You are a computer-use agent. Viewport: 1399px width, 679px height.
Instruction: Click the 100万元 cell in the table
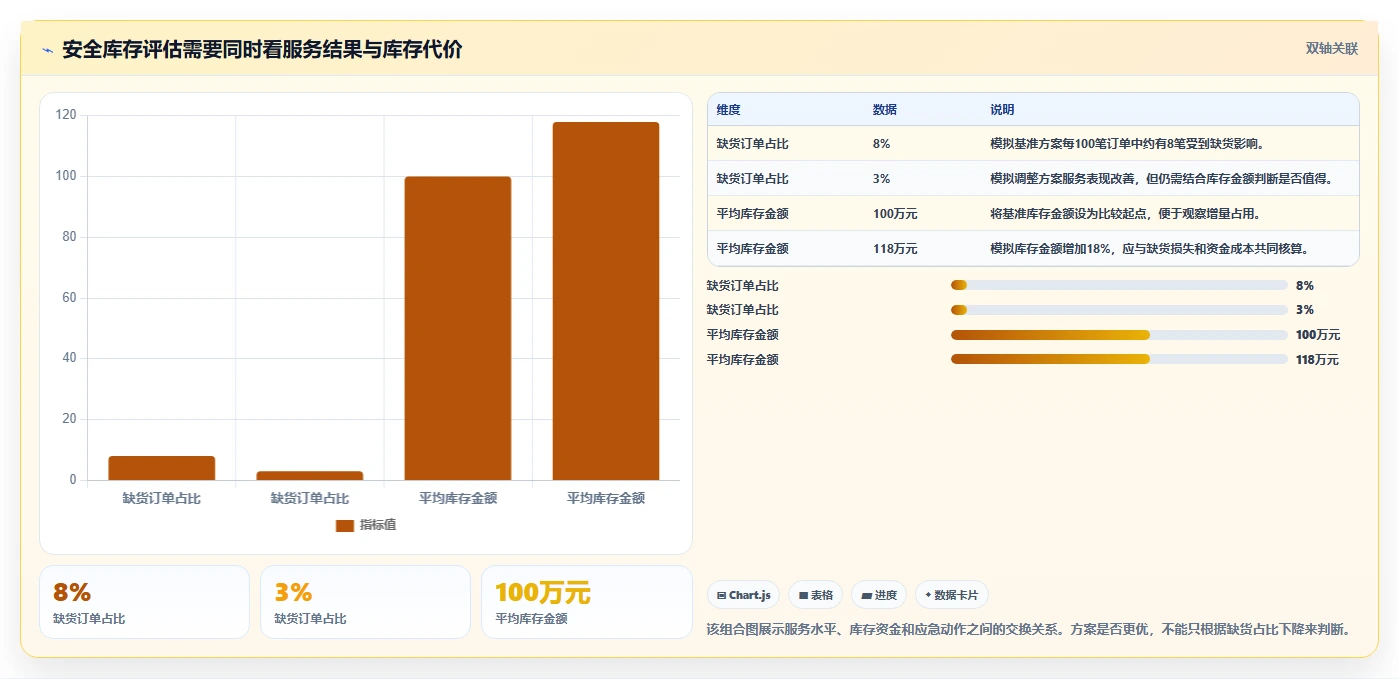point(895,214)
